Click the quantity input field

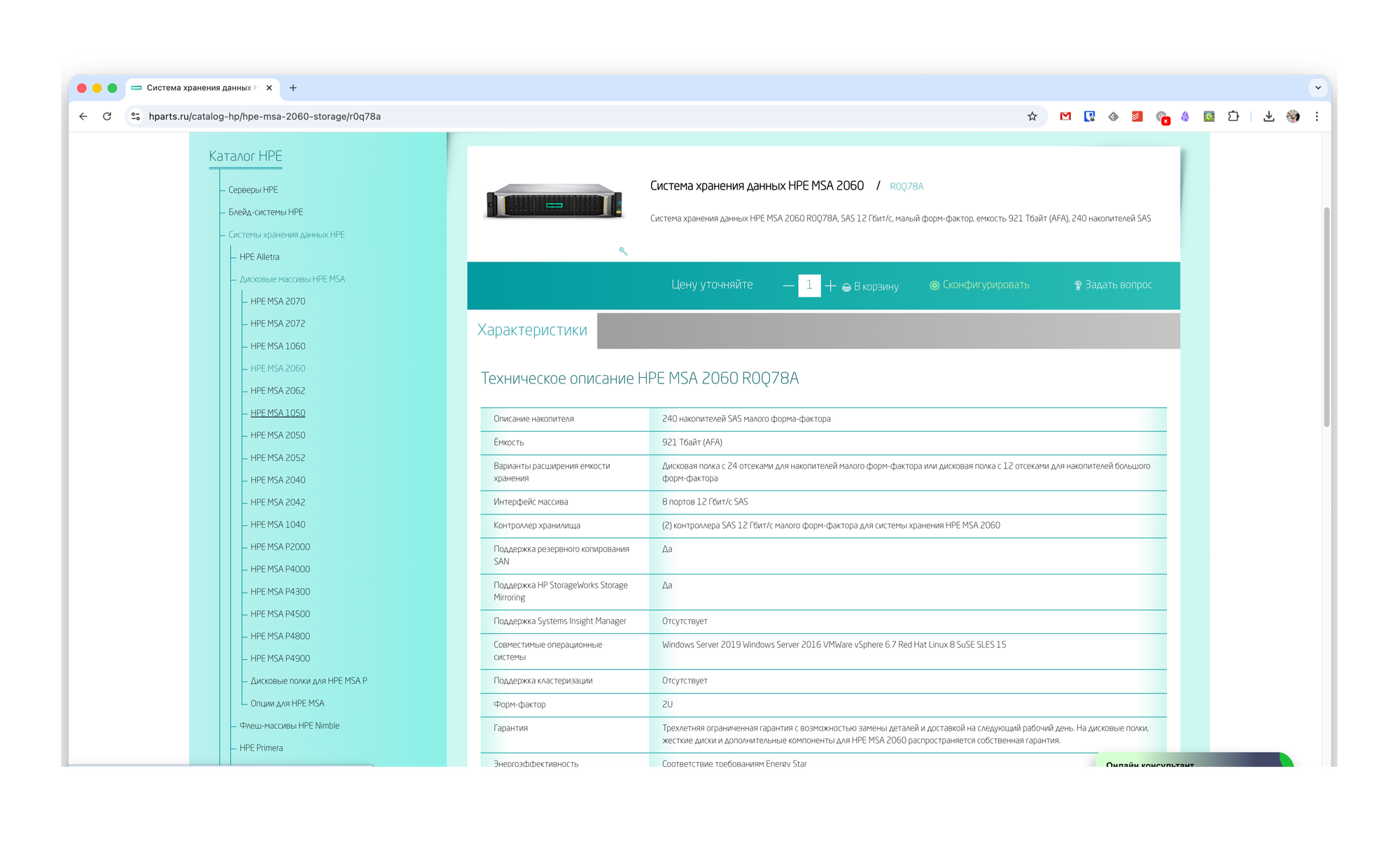click(x=809, y=285)
